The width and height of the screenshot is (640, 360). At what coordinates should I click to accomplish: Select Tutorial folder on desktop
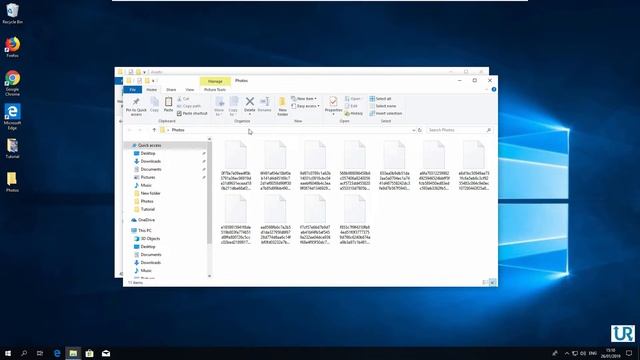pyautogui.click(x=12, y=148)
